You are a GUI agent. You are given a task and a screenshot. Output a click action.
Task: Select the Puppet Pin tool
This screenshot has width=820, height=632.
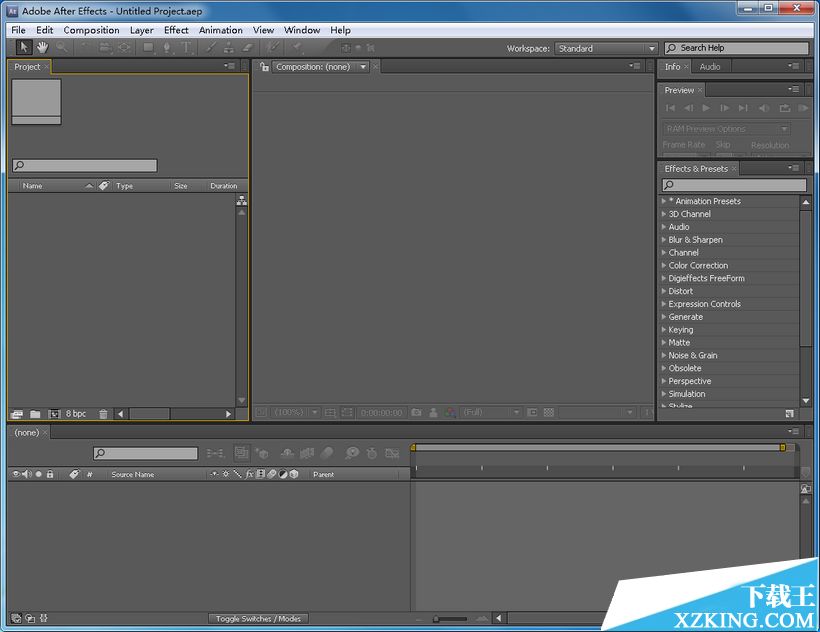[297, 48]
